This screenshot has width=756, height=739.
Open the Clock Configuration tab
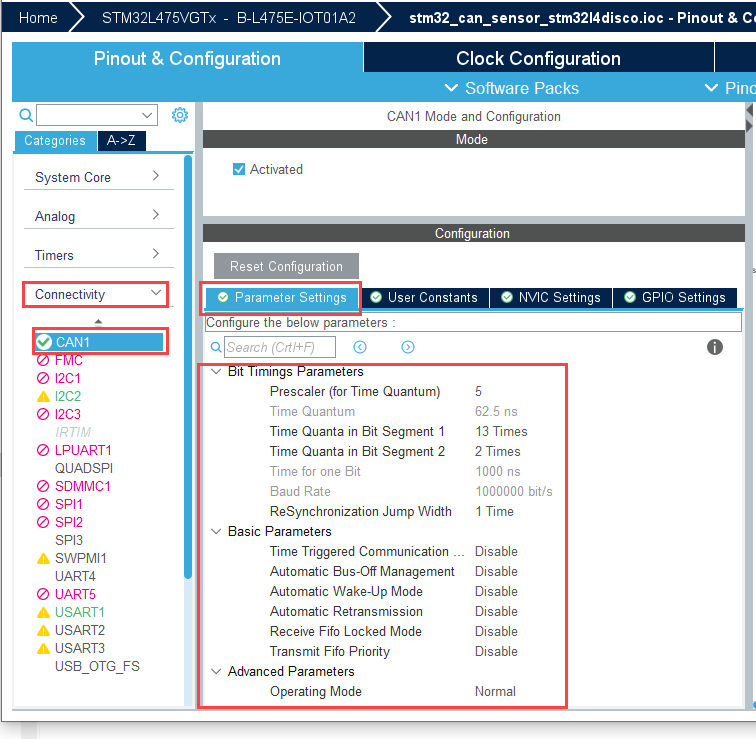pyautogui.click(x=538, y=58)
